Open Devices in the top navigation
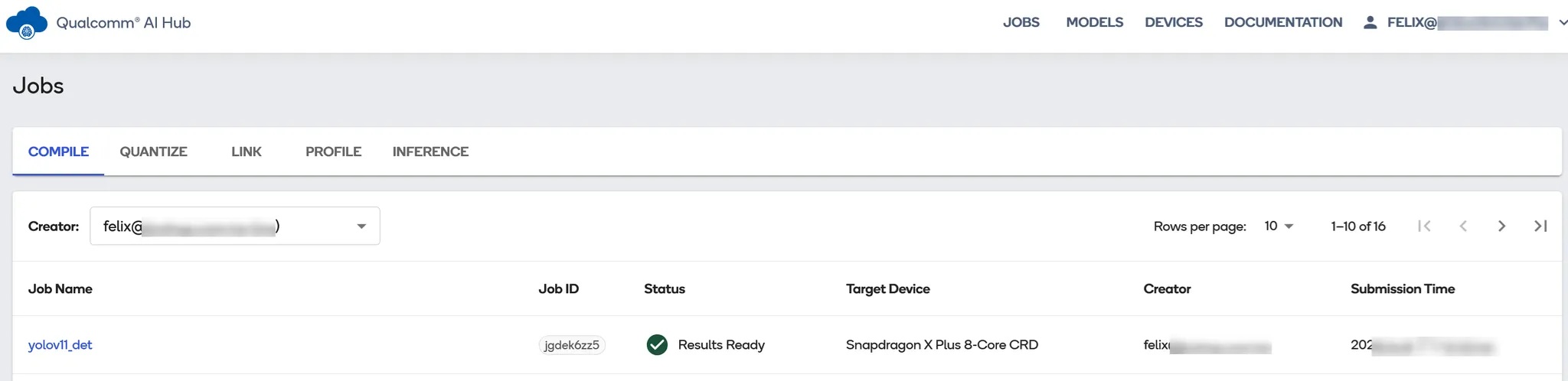Image resolution: width=1568 pixels, height=381 pixels. (x=1174, y=22)
